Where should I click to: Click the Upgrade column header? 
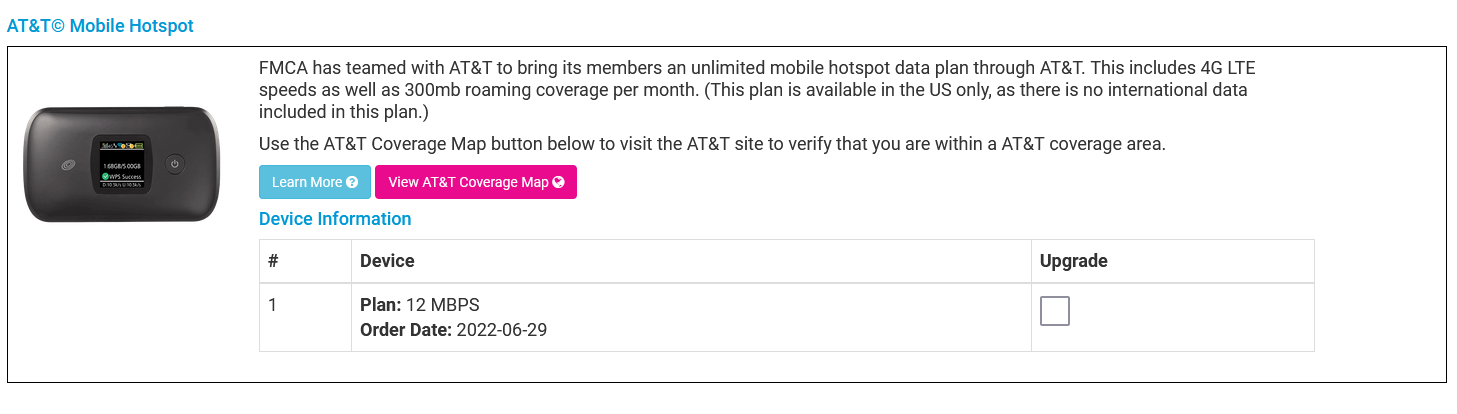pyautogui.click(x=1073, y=261)
